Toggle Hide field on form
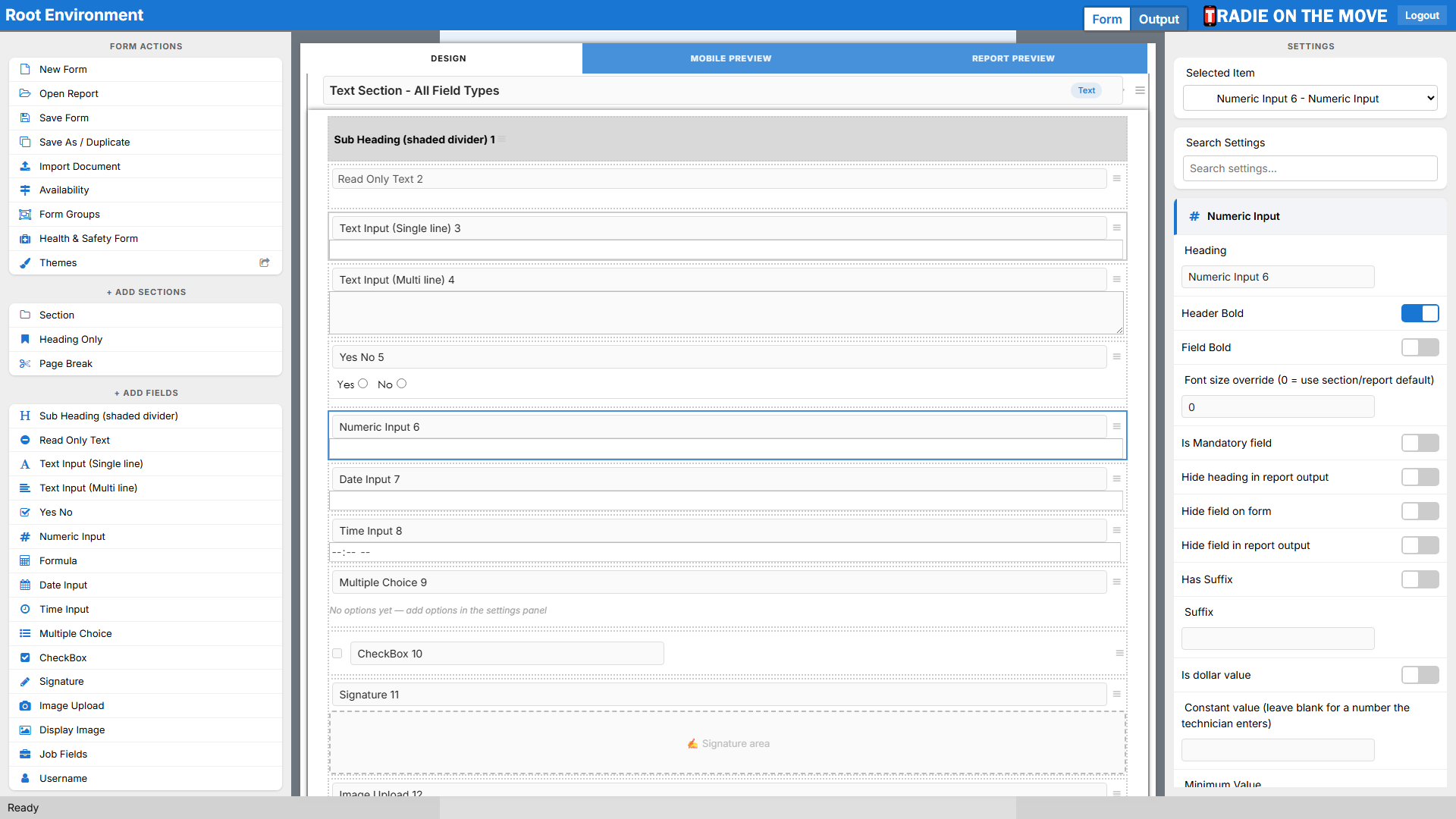Viewport: 1456px width, 819px height. pos(1420,511)
